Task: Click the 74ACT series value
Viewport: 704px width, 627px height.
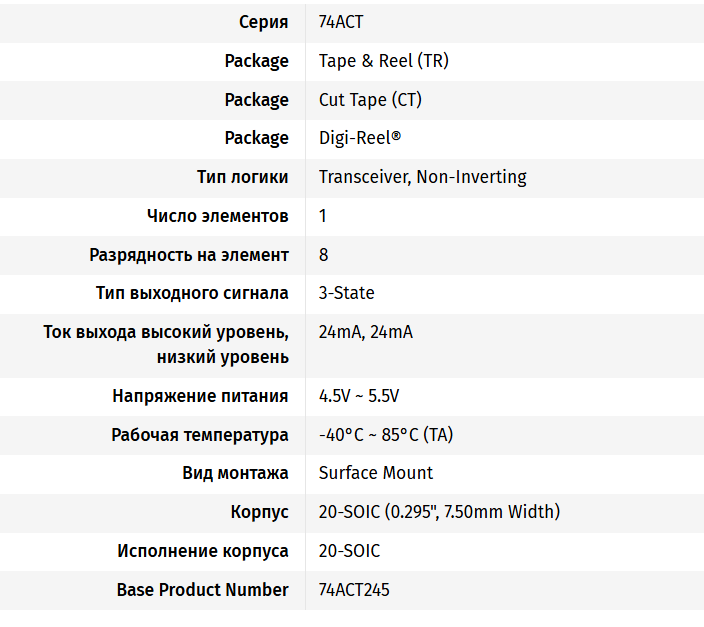Action: 341,22
